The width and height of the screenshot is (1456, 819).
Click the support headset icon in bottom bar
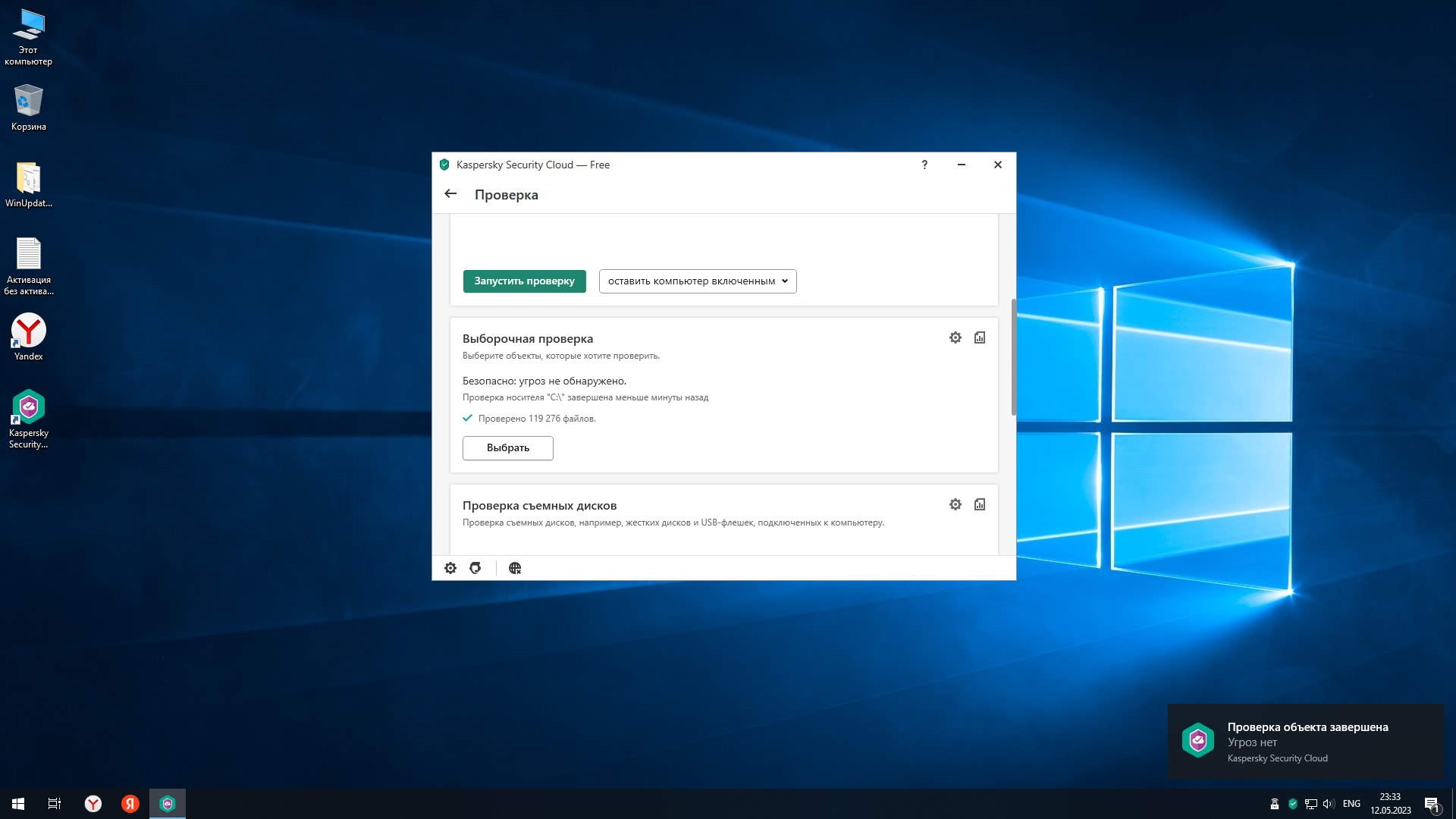pos(475,568)
